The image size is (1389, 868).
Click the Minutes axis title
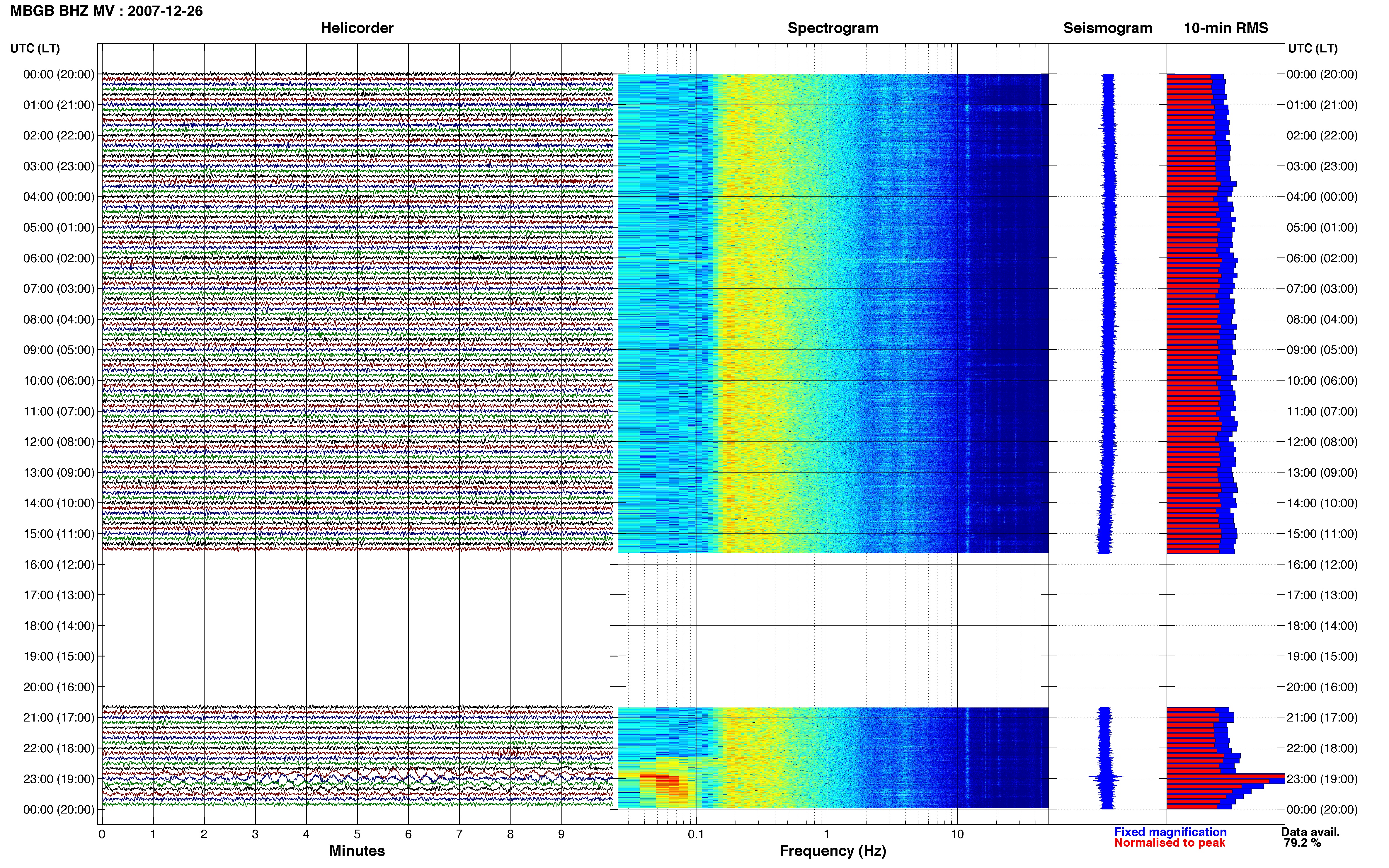357,851
